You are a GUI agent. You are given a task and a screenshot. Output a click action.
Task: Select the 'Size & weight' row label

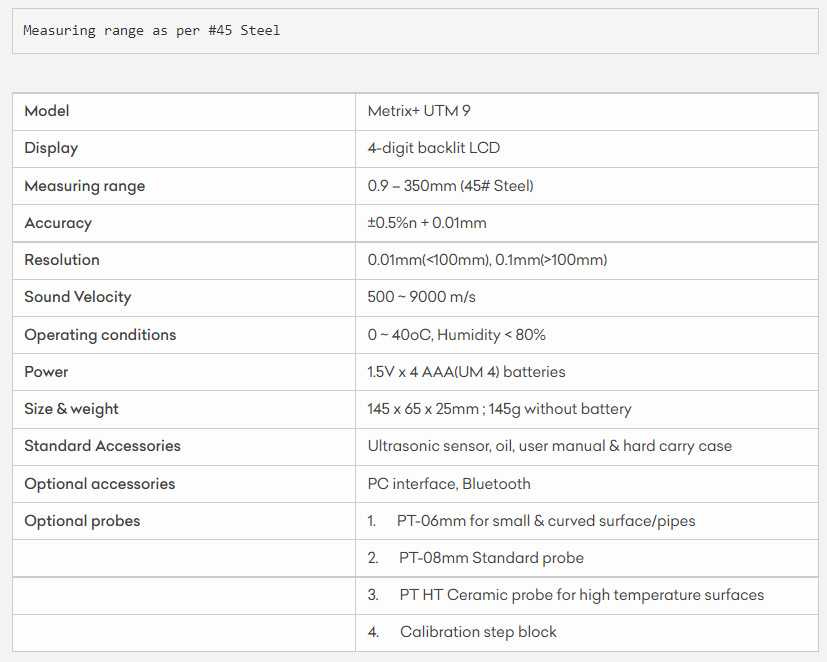[x=72, y=409]
